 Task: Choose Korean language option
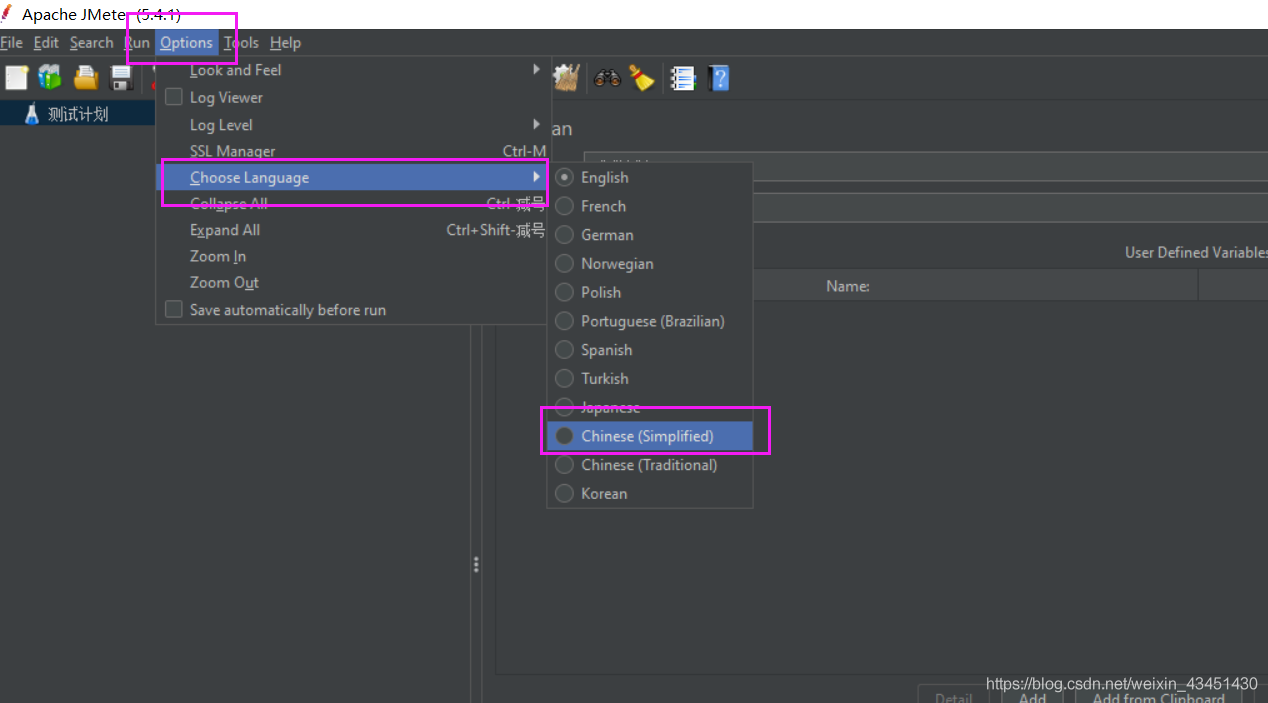click(649, 494)
